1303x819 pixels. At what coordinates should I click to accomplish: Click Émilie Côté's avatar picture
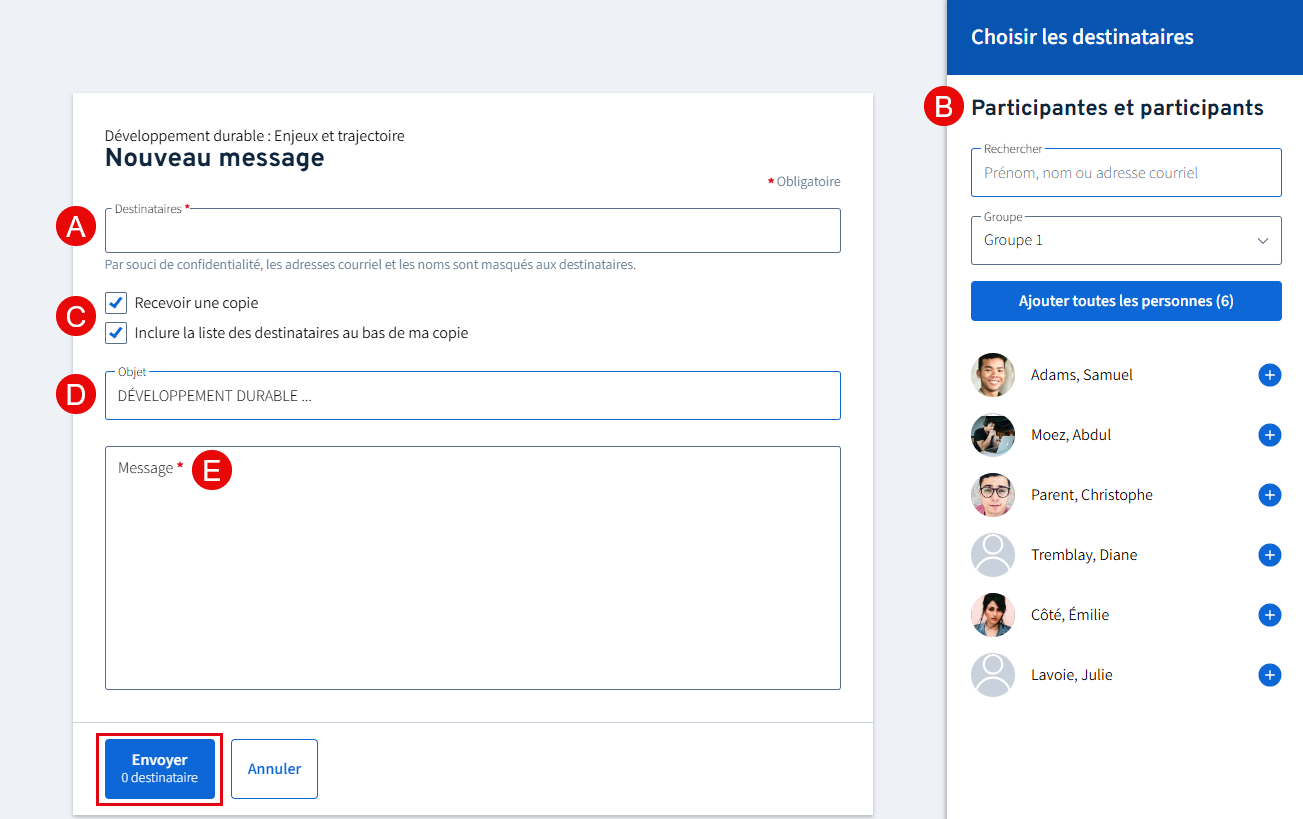[x=992, y=615]
